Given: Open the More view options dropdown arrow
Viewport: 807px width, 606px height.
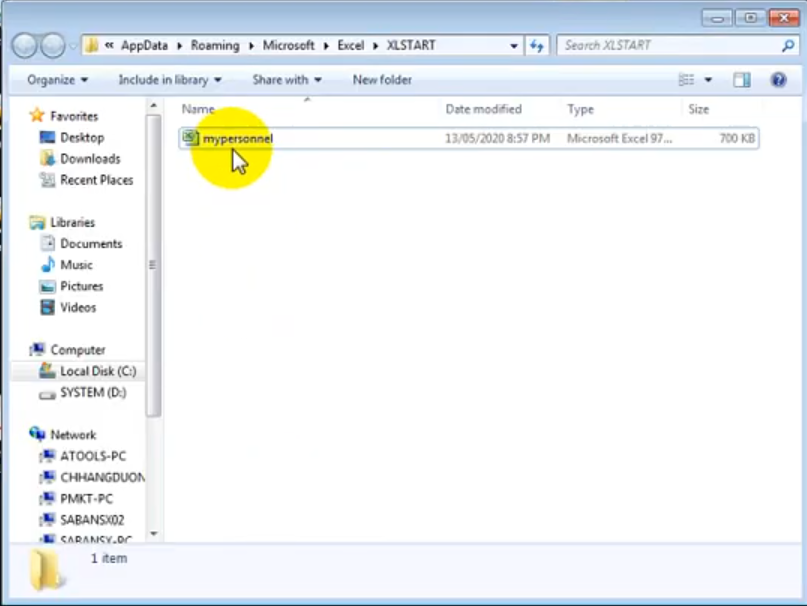Looking at the screenshot, I should coord(708,80).
